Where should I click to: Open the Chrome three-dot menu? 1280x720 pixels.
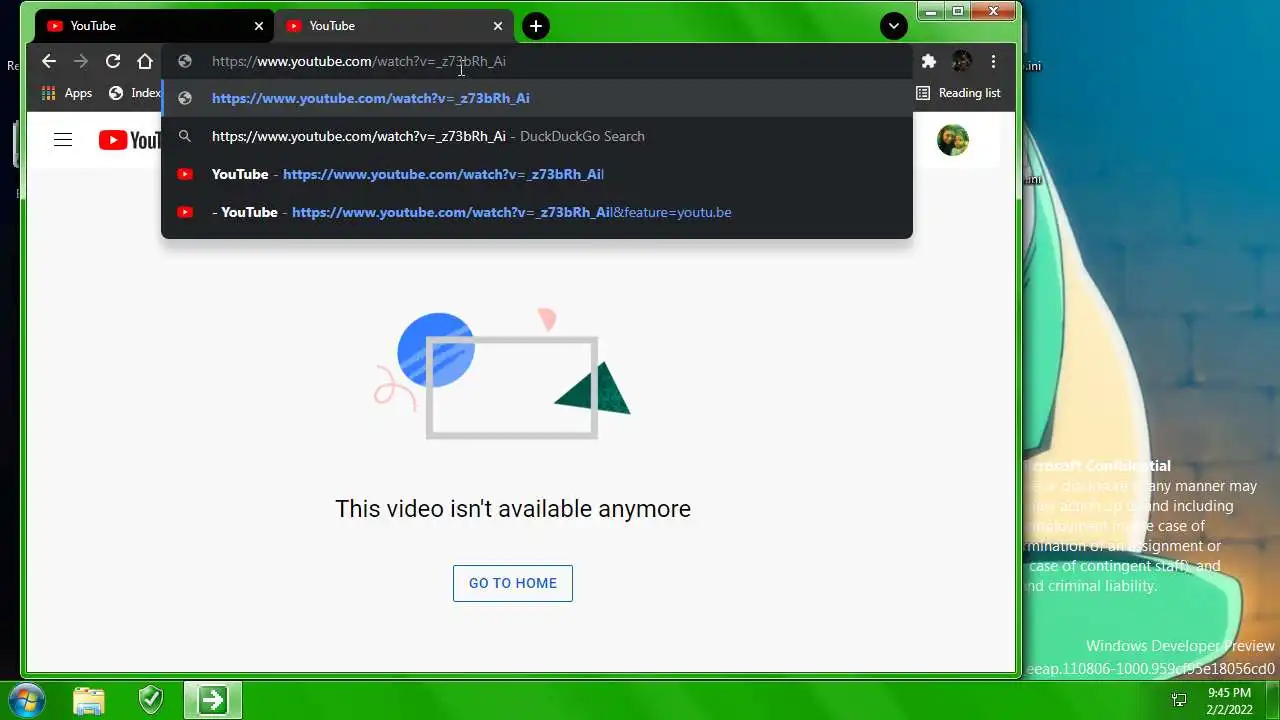(x=993, y=61)
